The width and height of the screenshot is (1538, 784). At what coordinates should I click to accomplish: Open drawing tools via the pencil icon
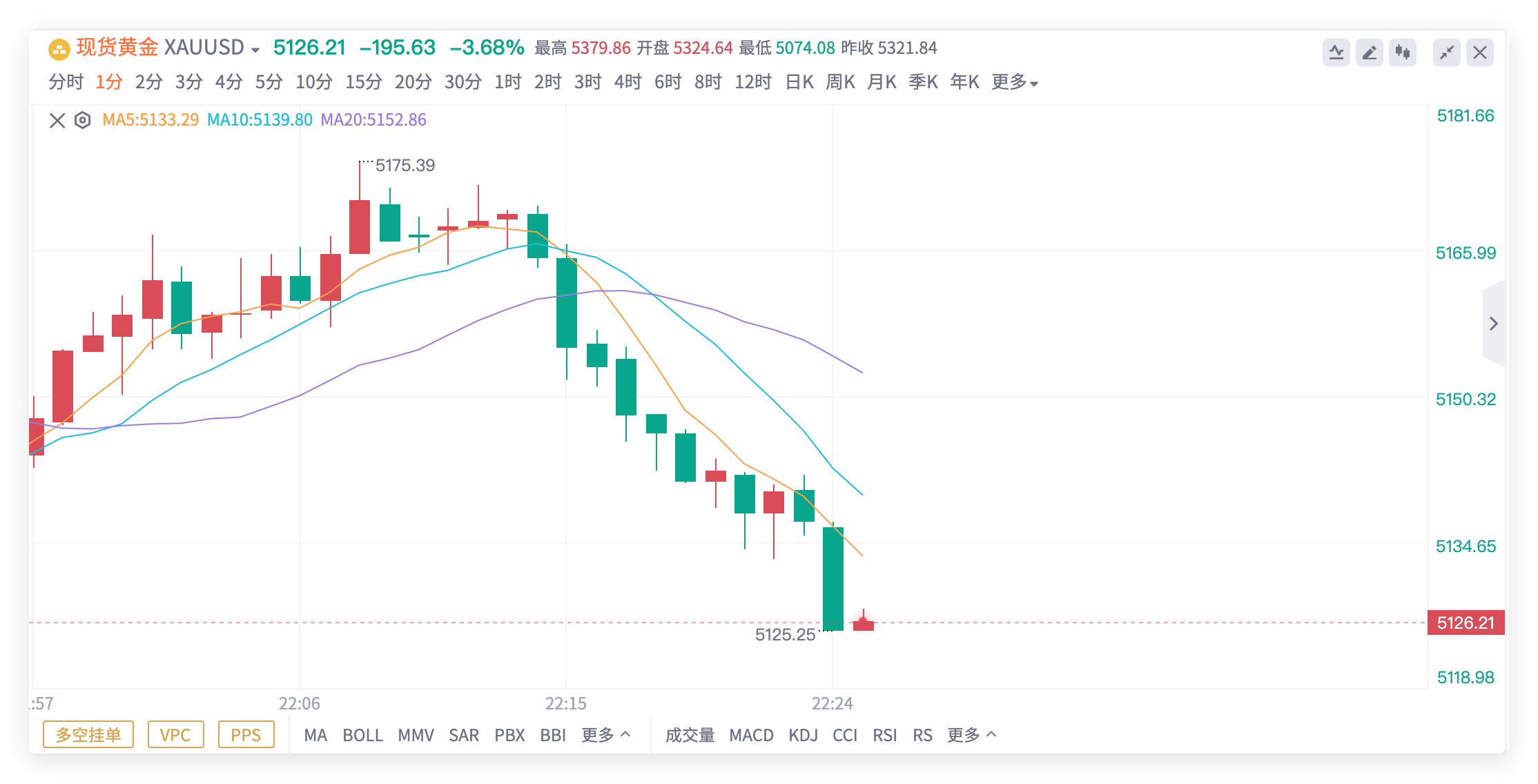[1370, 52]
